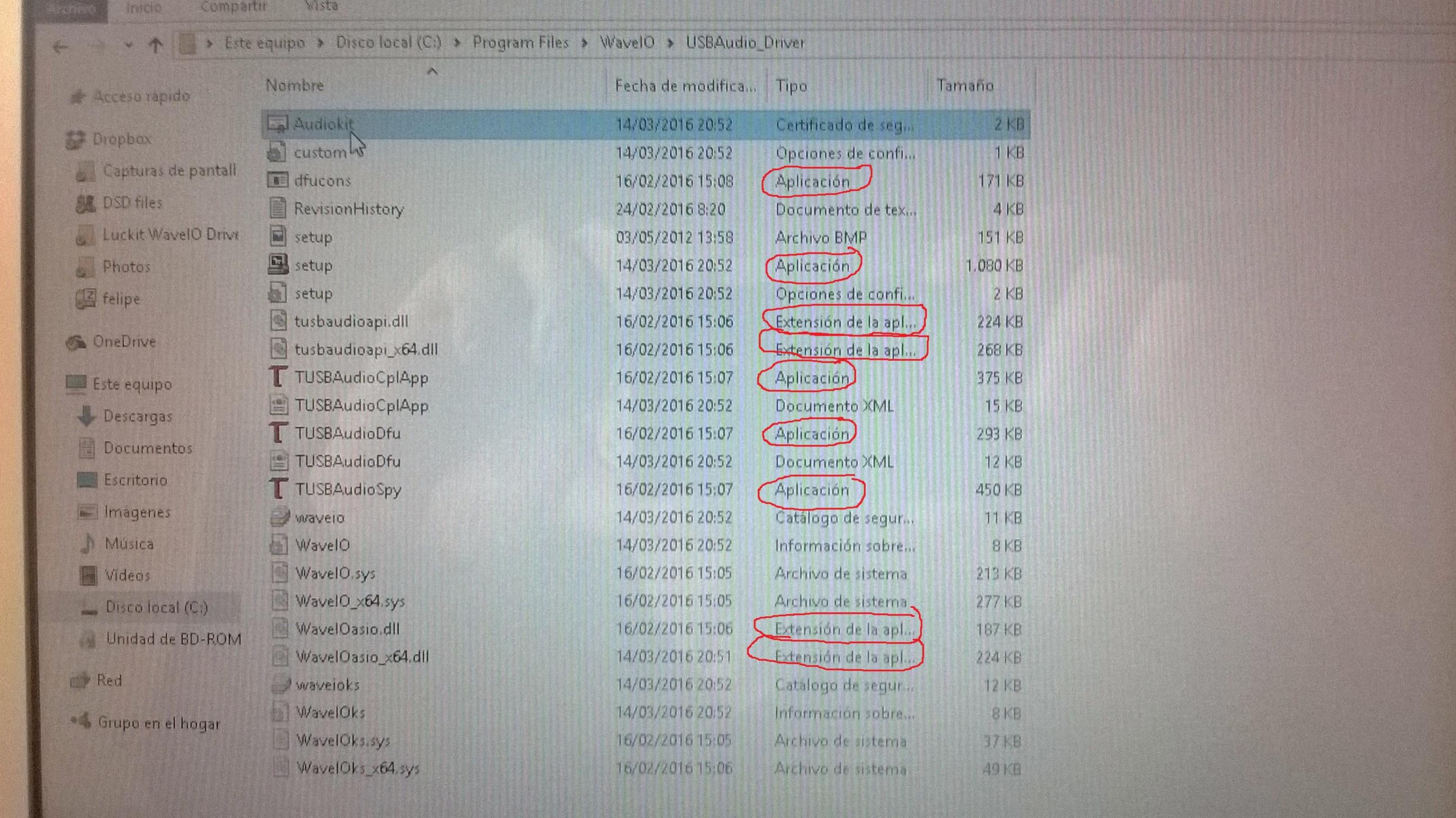1456x818 pixels.
Task: Open Red in the navigation pane
Action: tap(109, 680)
